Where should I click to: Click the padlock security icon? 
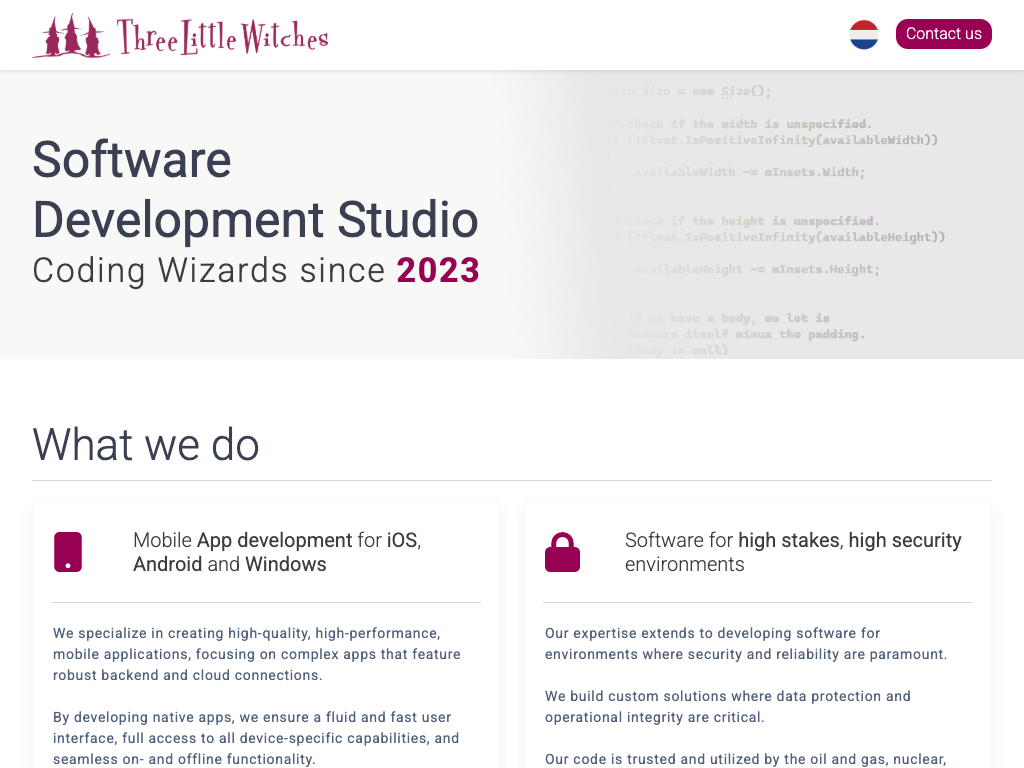click(562, 552)
